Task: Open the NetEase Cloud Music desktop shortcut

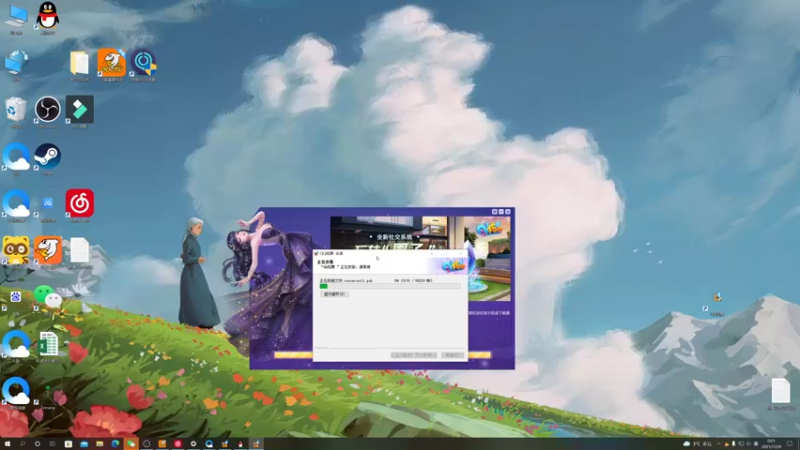Action: pos(79,204)
